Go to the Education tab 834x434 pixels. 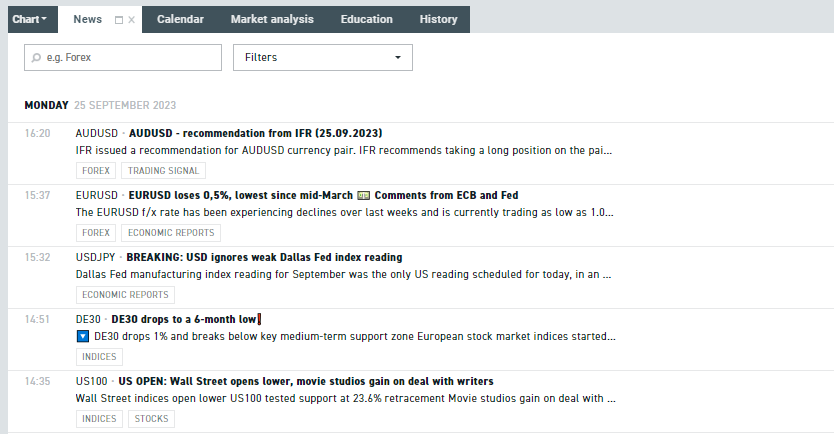(x=366, y=19)
